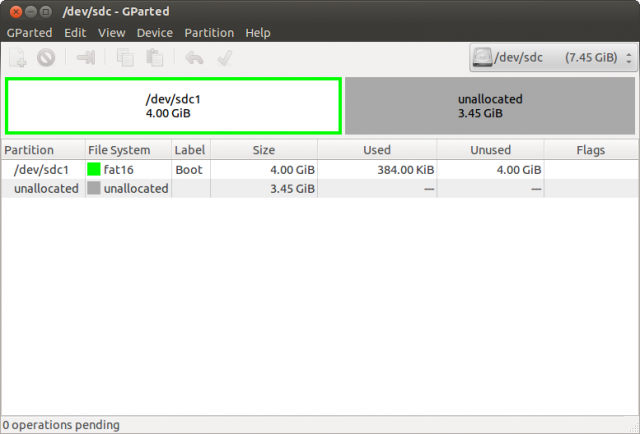Click the Paste partition toolbar icon
This screenshot has height=434, width=640.
tap(153, 58)
